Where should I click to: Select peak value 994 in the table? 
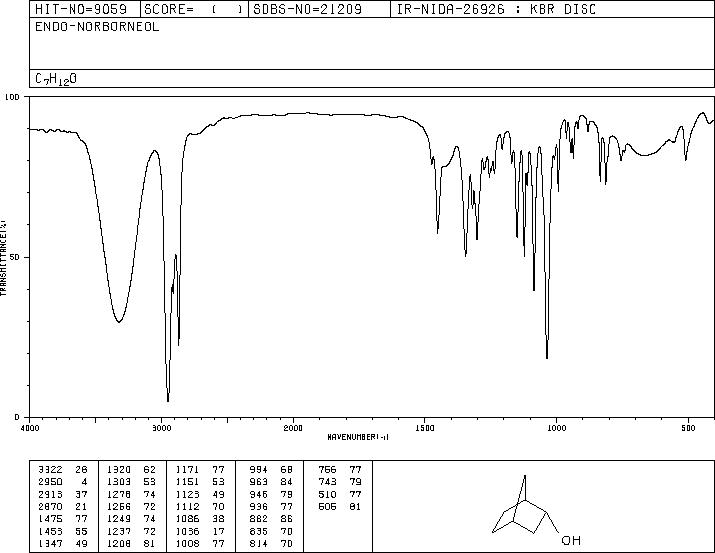(259, 470)
